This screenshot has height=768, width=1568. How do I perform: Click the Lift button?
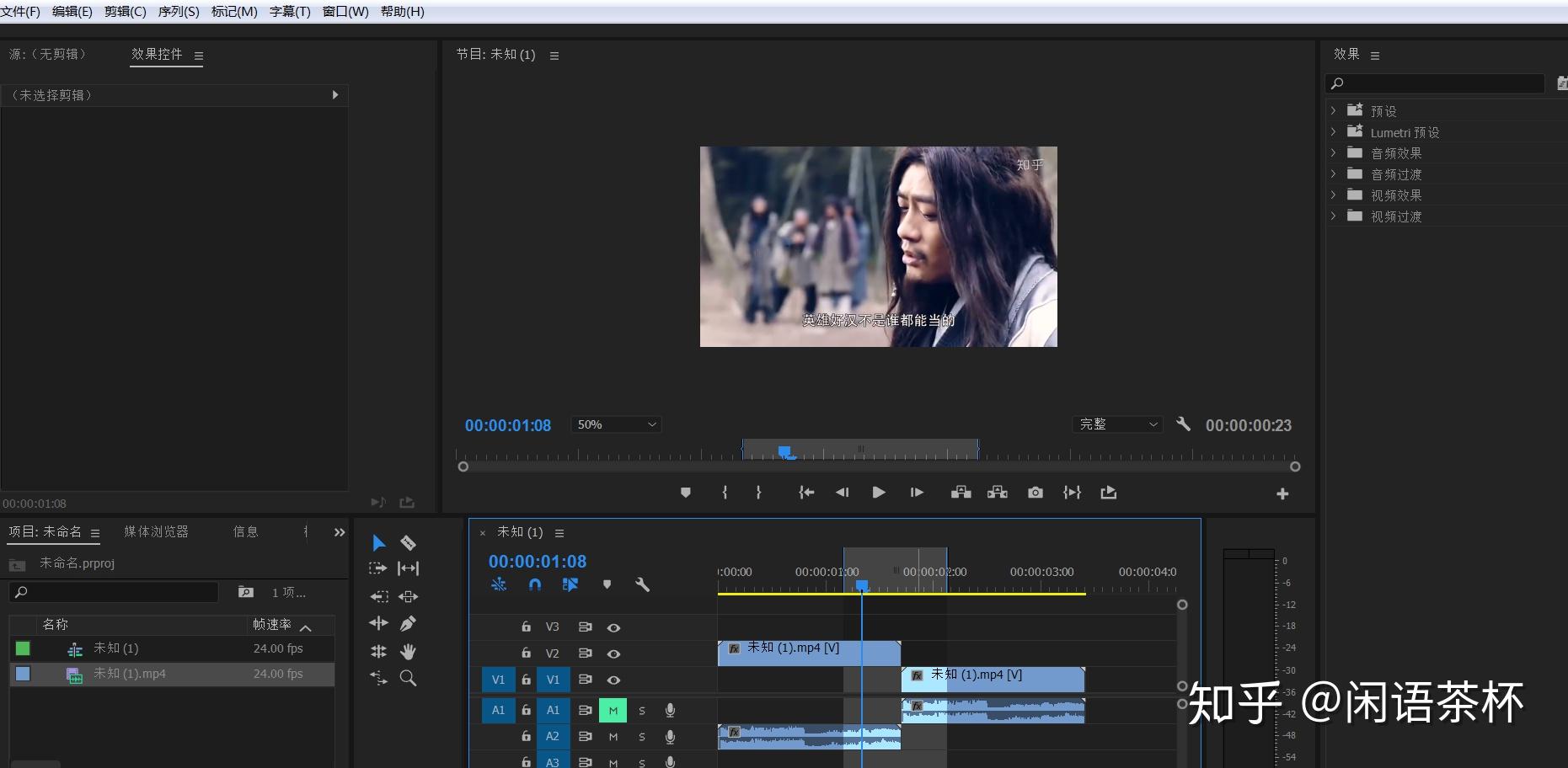tap(961, 493)
